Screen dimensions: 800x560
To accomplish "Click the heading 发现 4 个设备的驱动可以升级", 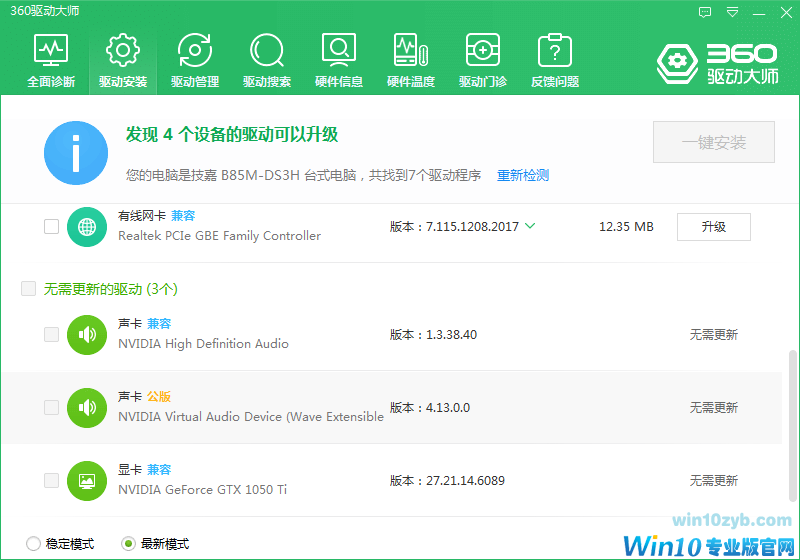I will [232, 134].
